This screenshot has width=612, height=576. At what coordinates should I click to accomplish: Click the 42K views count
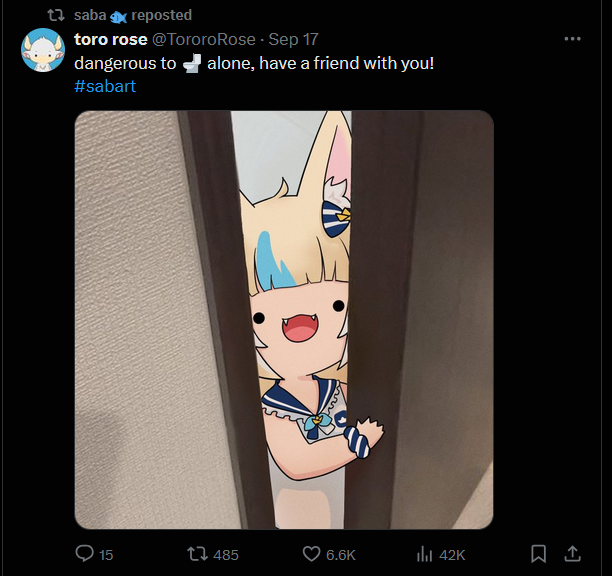(452, 555)
